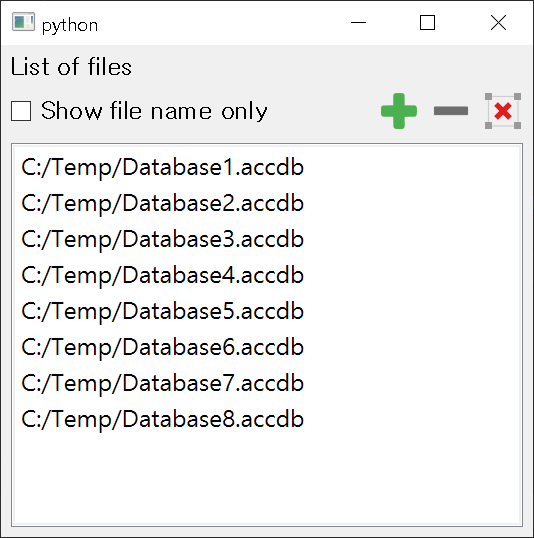Image resolution: width=534 pixels, height=538 pixels.
Task: Click the green plus add file icon
Action: (399, 111)
